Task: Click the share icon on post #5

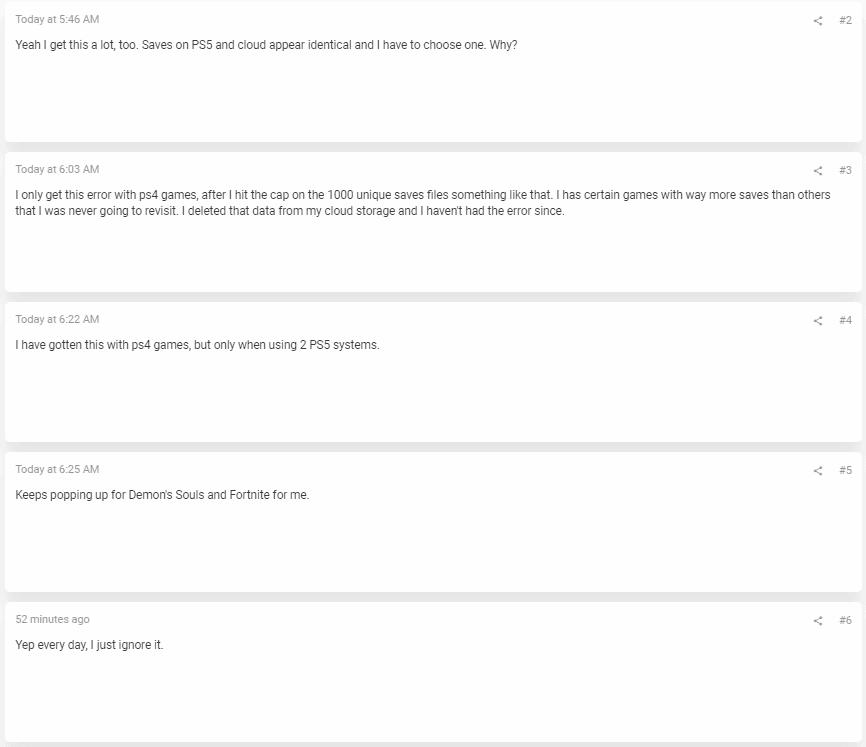Action: (818, 471)
